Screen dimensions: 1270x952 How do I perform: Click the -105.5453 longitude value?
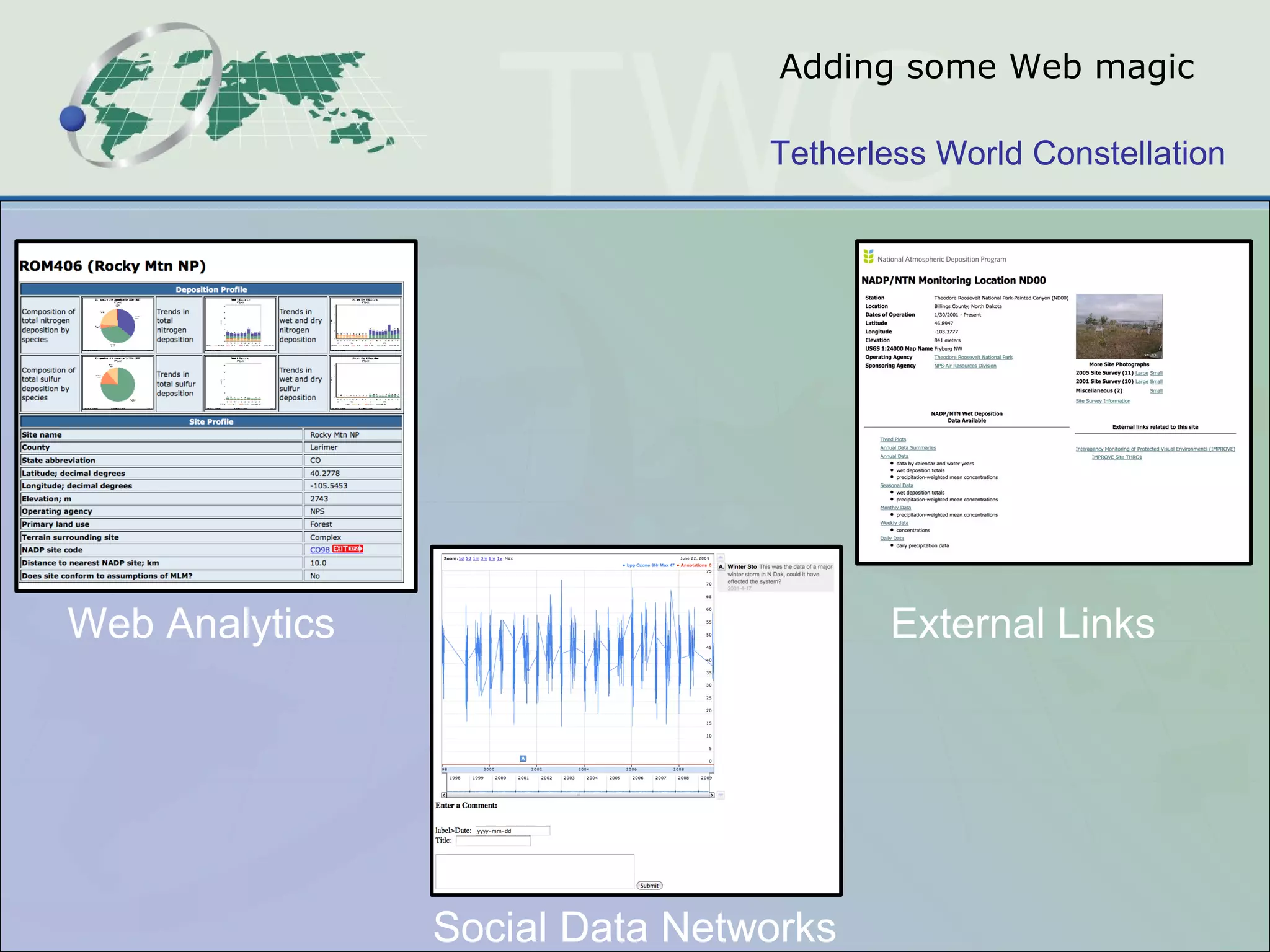click(x=329, y=486)
